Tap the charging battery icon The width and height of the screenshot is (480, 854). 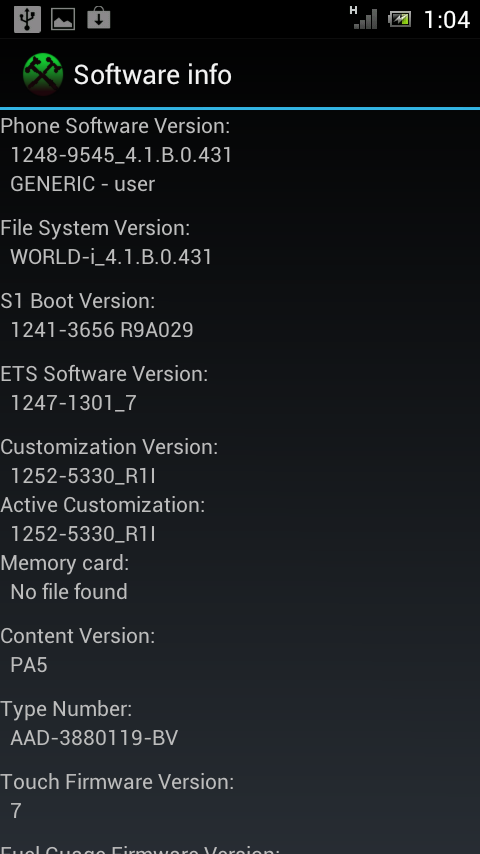pyautogui.click(x=399, y=20)
